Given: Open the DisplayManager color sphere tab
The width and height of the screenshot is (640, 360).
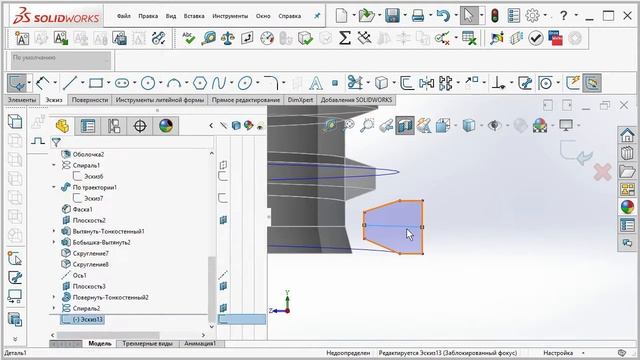Looking at the screenshot, I should [x=166, y=126].
